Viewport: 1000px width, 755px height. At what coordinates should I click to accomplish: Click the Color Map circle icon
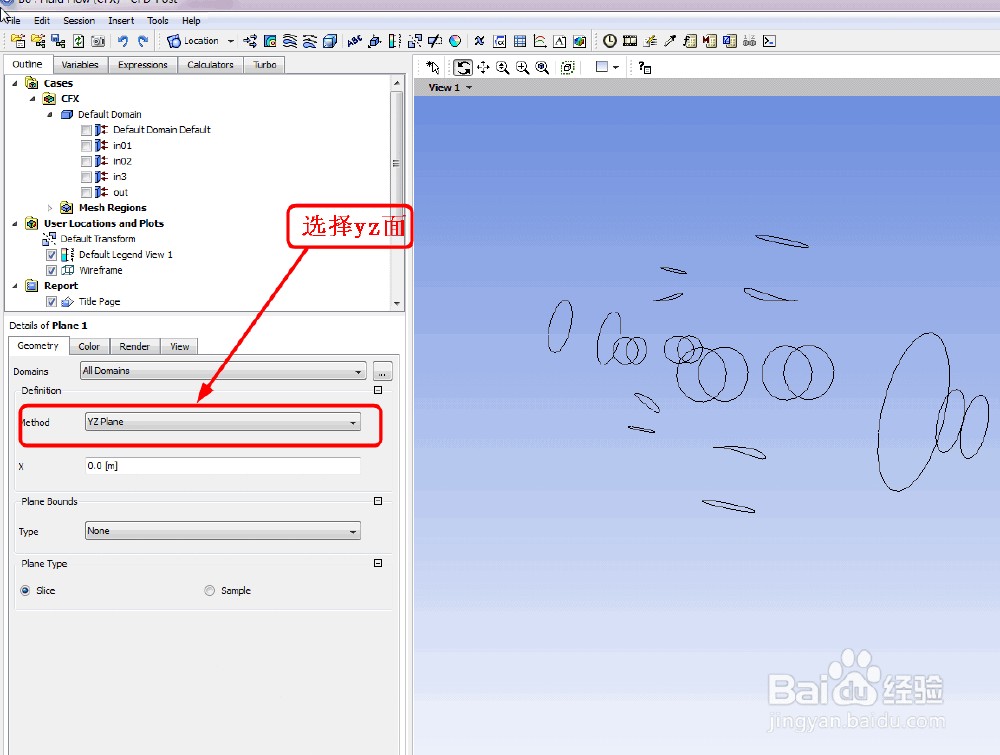coord(455,41)
